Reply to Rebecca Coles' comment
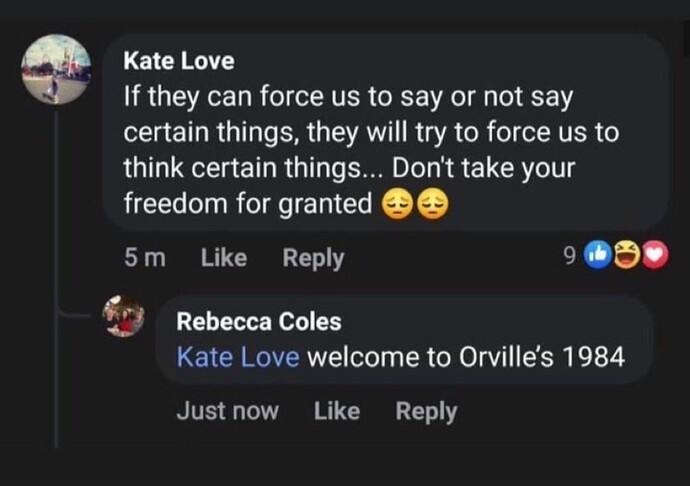 point(426,412)
